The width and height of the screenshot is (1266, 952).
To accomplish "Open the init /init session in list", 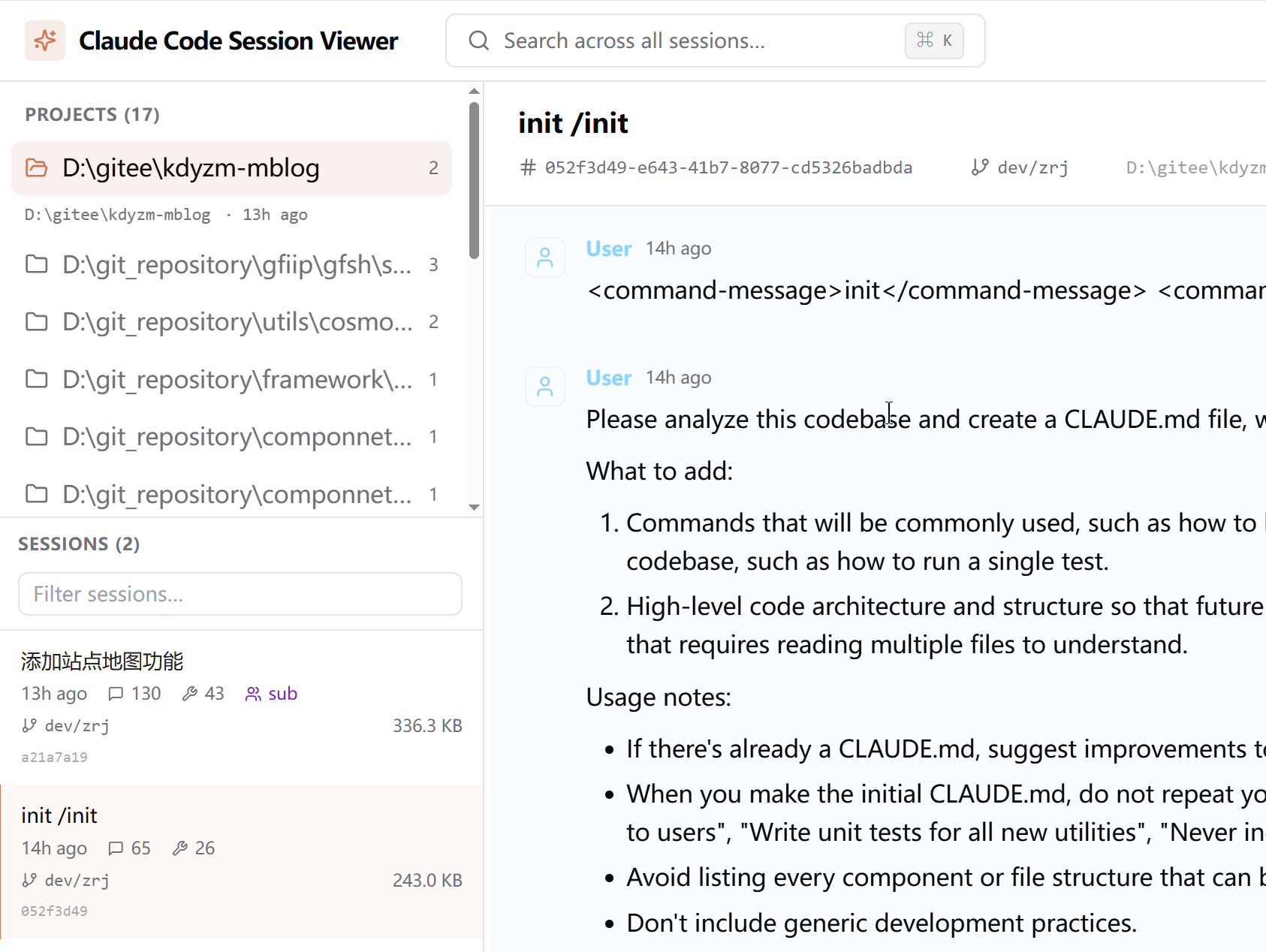I will (x=241, y=862).
